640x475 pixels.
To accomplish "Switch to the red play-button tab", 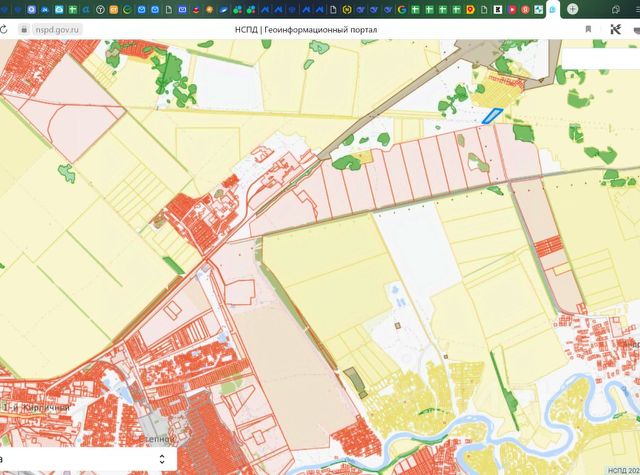I will click(511, 9).
